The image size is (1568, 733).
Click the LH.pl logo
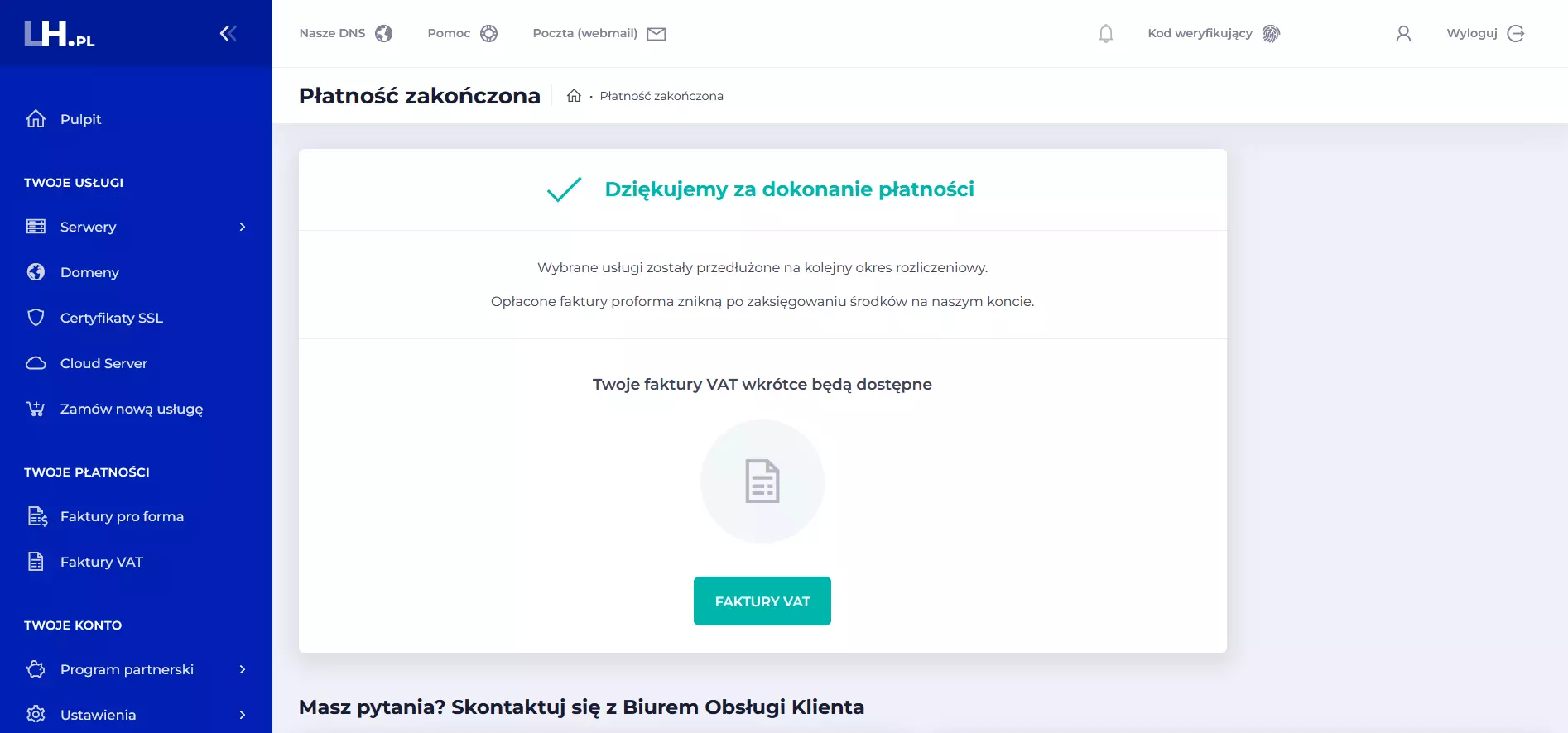tap(60, 34)
